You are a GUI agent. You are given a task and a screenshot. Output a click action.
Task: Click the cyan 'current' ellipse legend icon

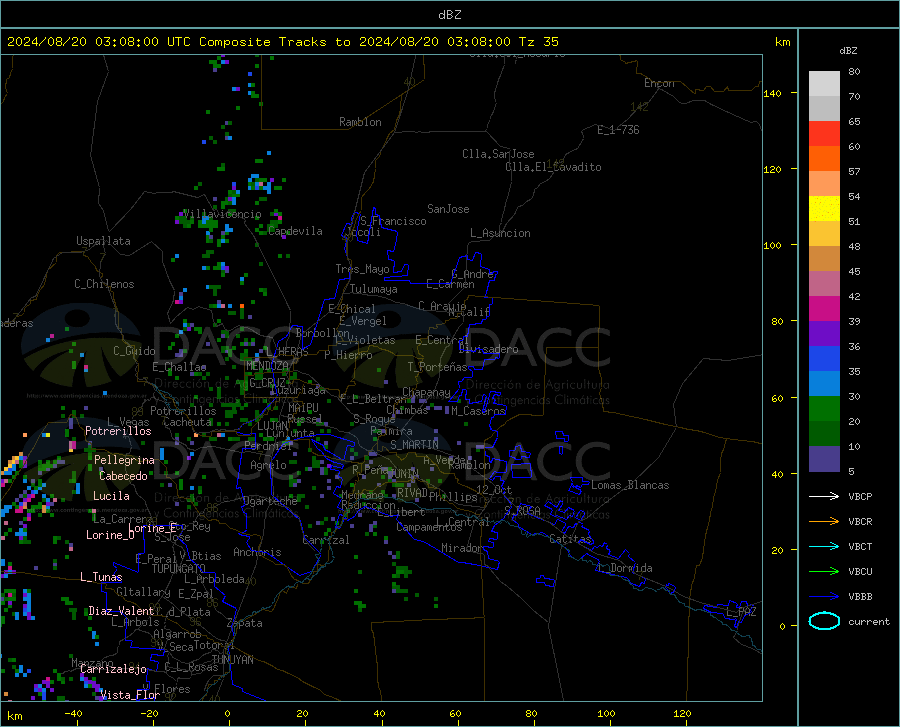click(x=824, y=621)
